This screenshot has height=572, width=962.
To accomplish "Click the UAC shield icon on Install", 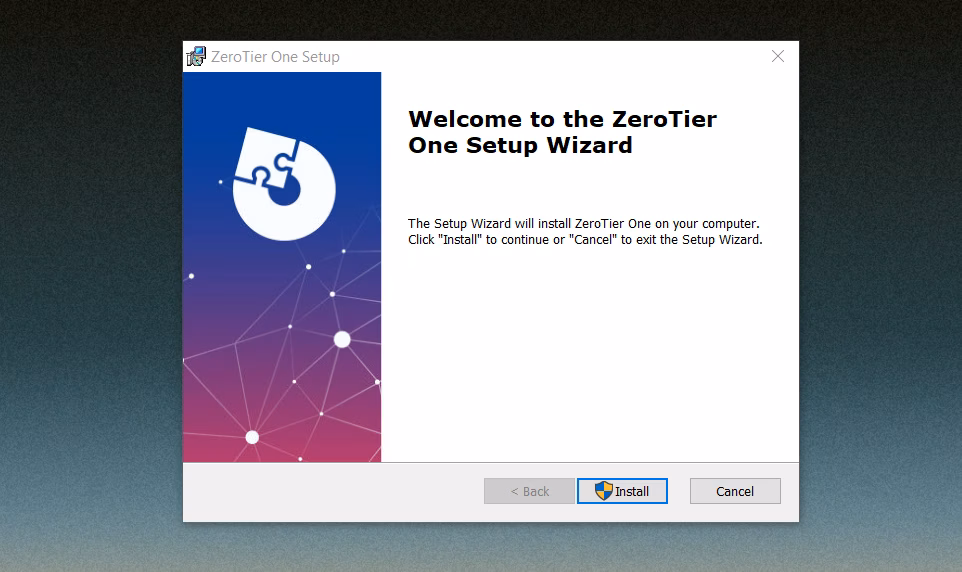I will [604, 490].
